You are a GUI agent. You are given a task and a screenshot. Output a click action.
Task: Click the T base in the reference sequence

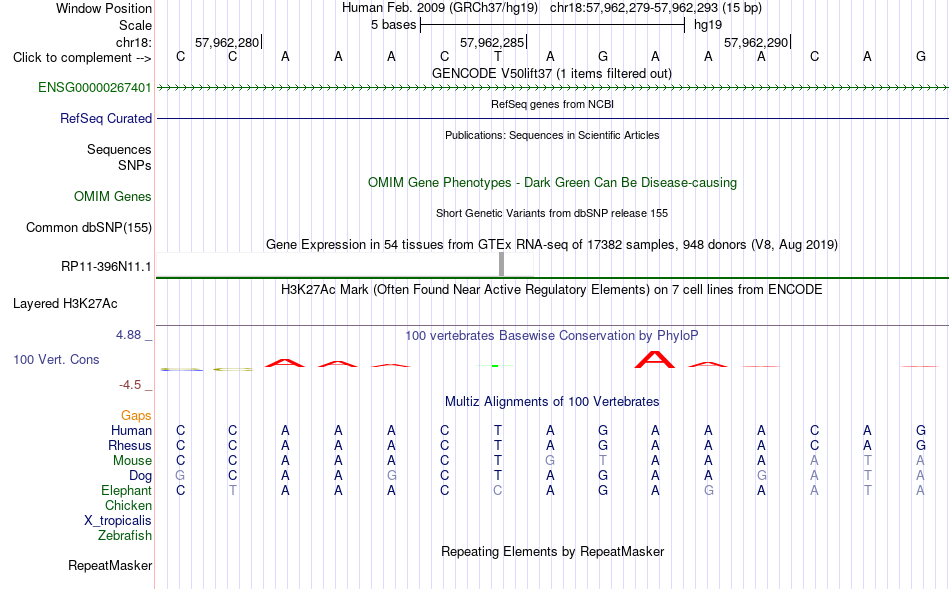click(497, 56)
